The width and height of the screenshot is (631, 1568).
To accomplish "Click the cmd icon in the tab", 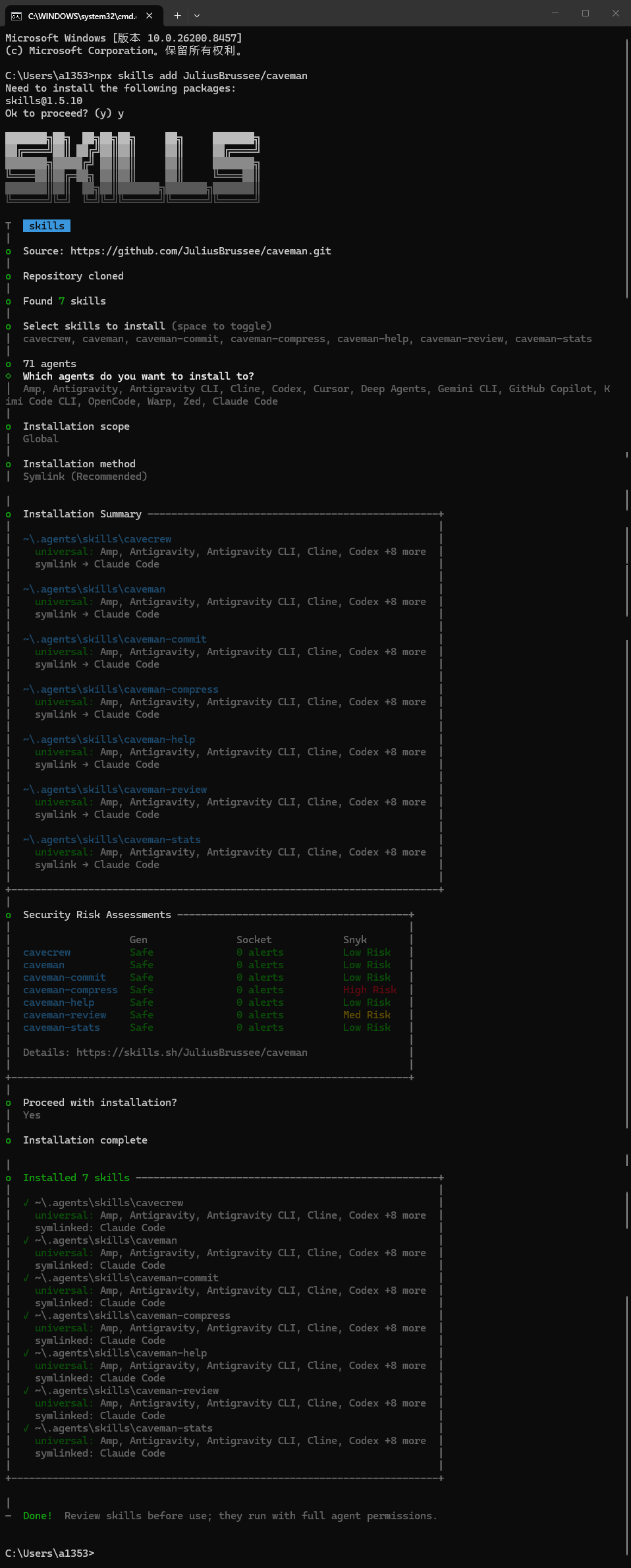I will click(16, 16).
